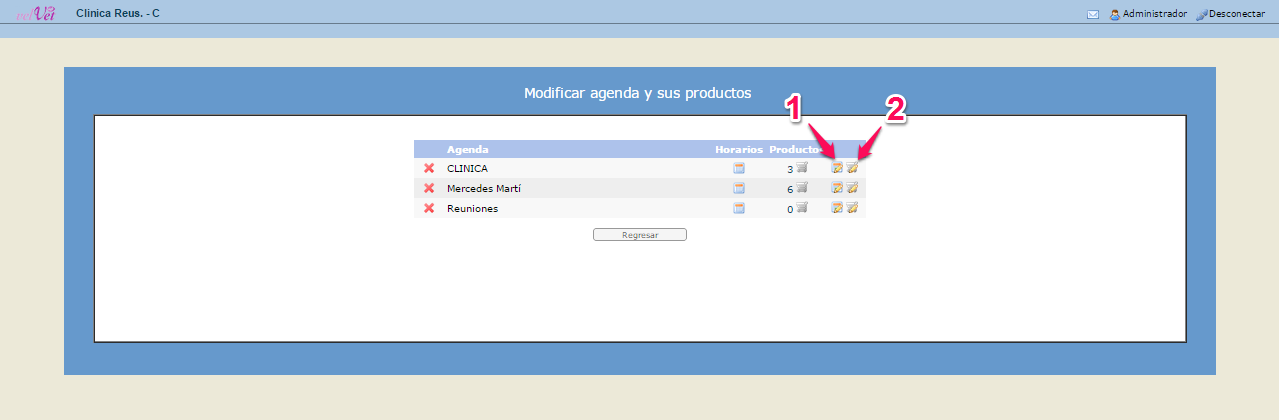Edit Reuniones with the blue note icon
This screenshot has height=420, width=1279.
pos(837,208)
